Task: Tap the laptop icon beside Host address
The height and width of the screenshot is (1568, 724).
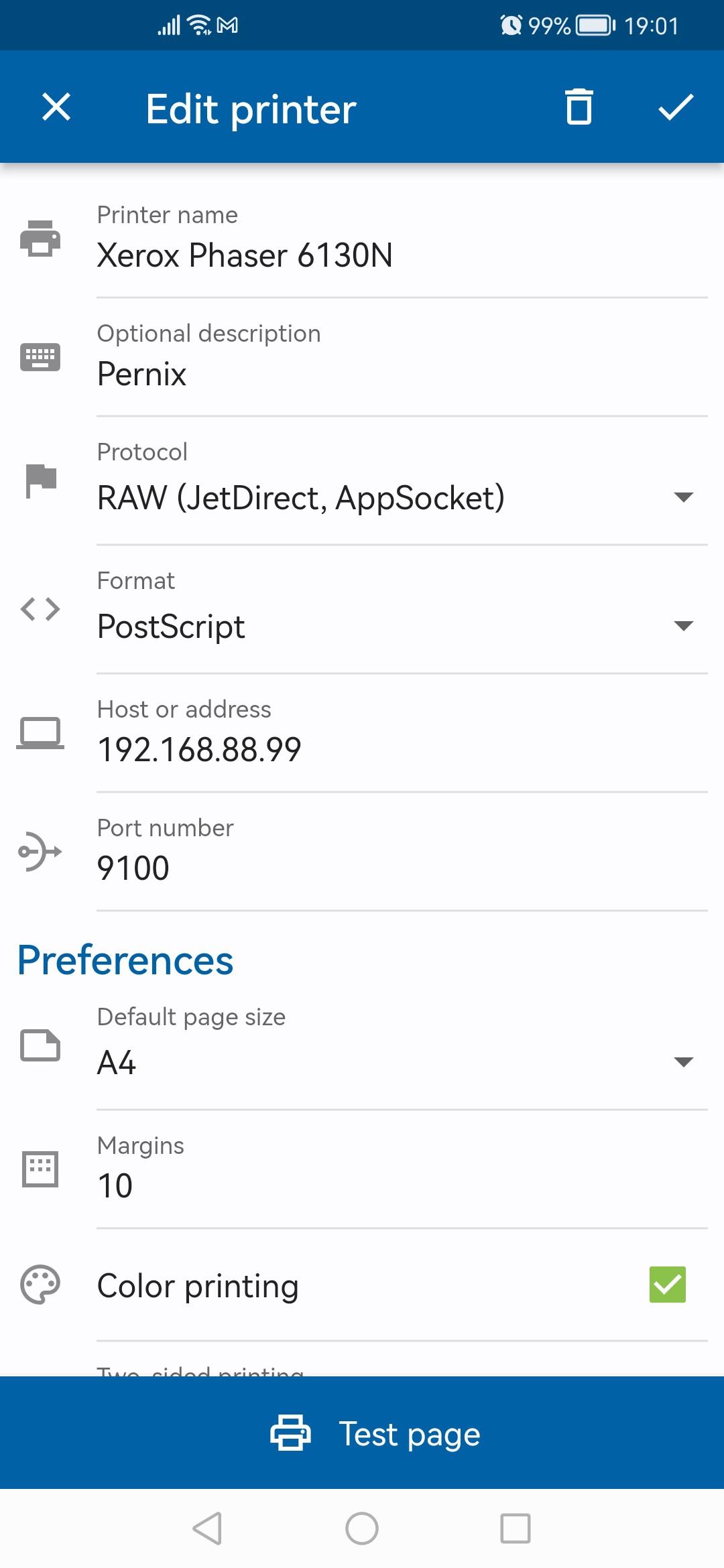Action: (40, 732)
